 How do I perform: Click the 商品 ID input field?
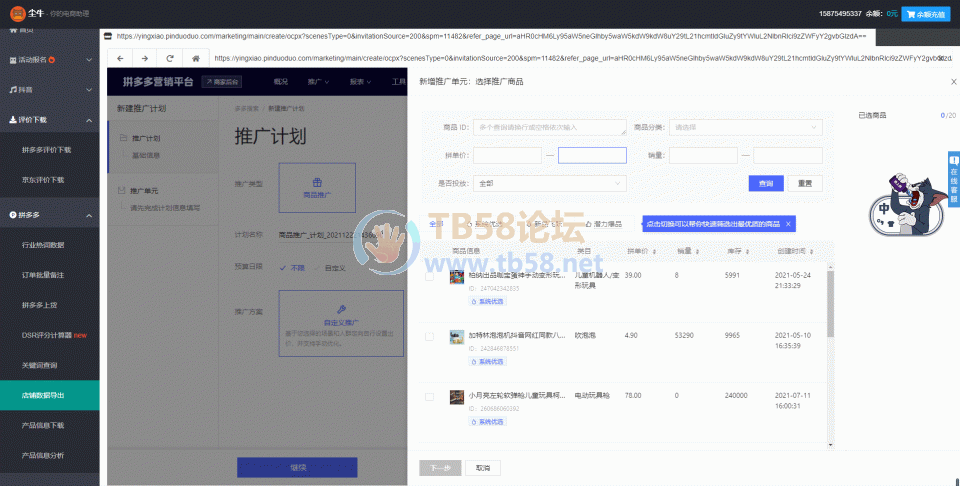[550, 127]
